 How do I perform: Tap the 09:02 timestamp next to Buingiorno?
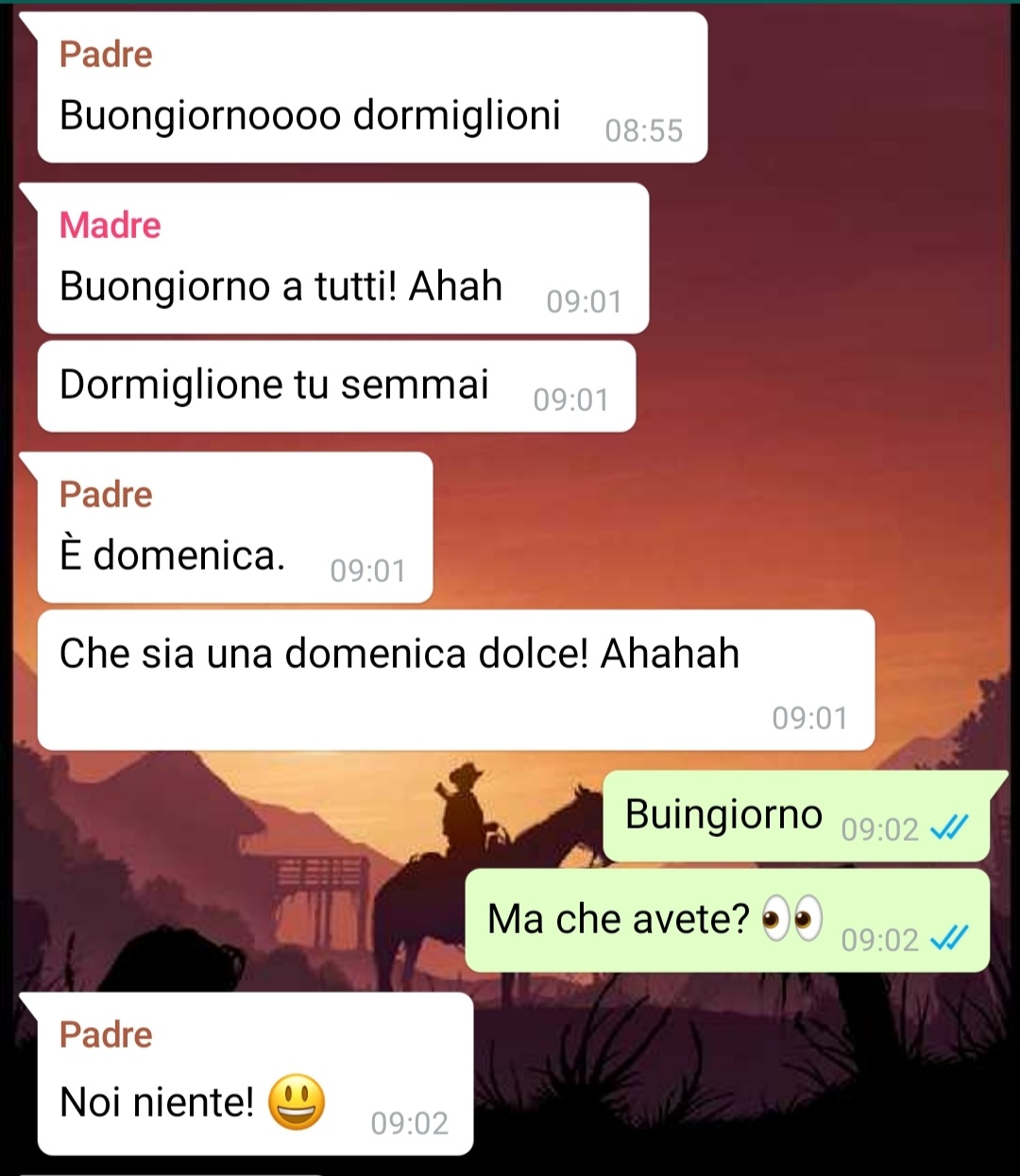click(x=879, y=829)
